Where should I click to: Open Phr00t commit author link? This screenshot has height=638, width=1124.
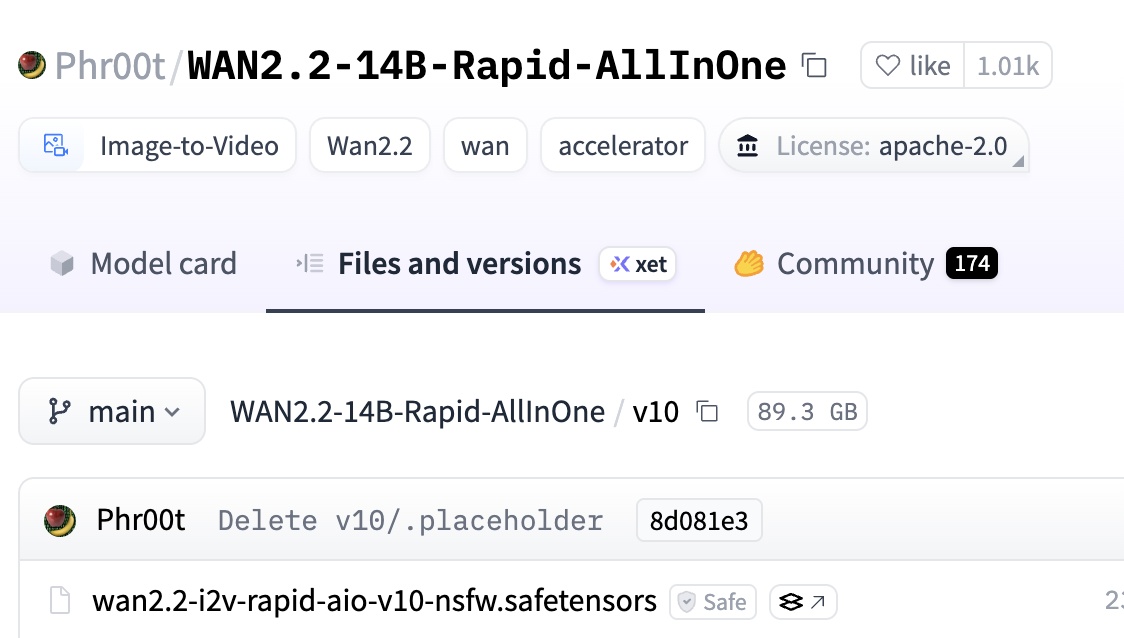[141, 520]
